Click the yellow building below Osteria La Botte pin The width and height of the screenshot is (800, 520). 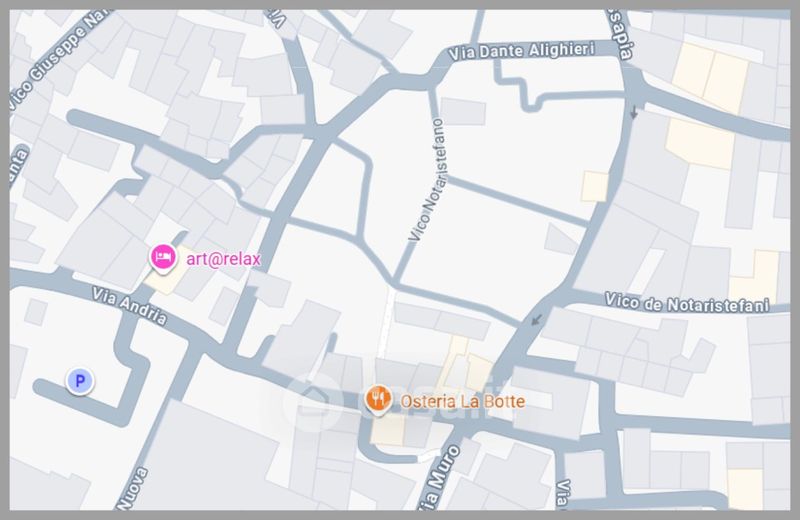[x=387, y=430]
